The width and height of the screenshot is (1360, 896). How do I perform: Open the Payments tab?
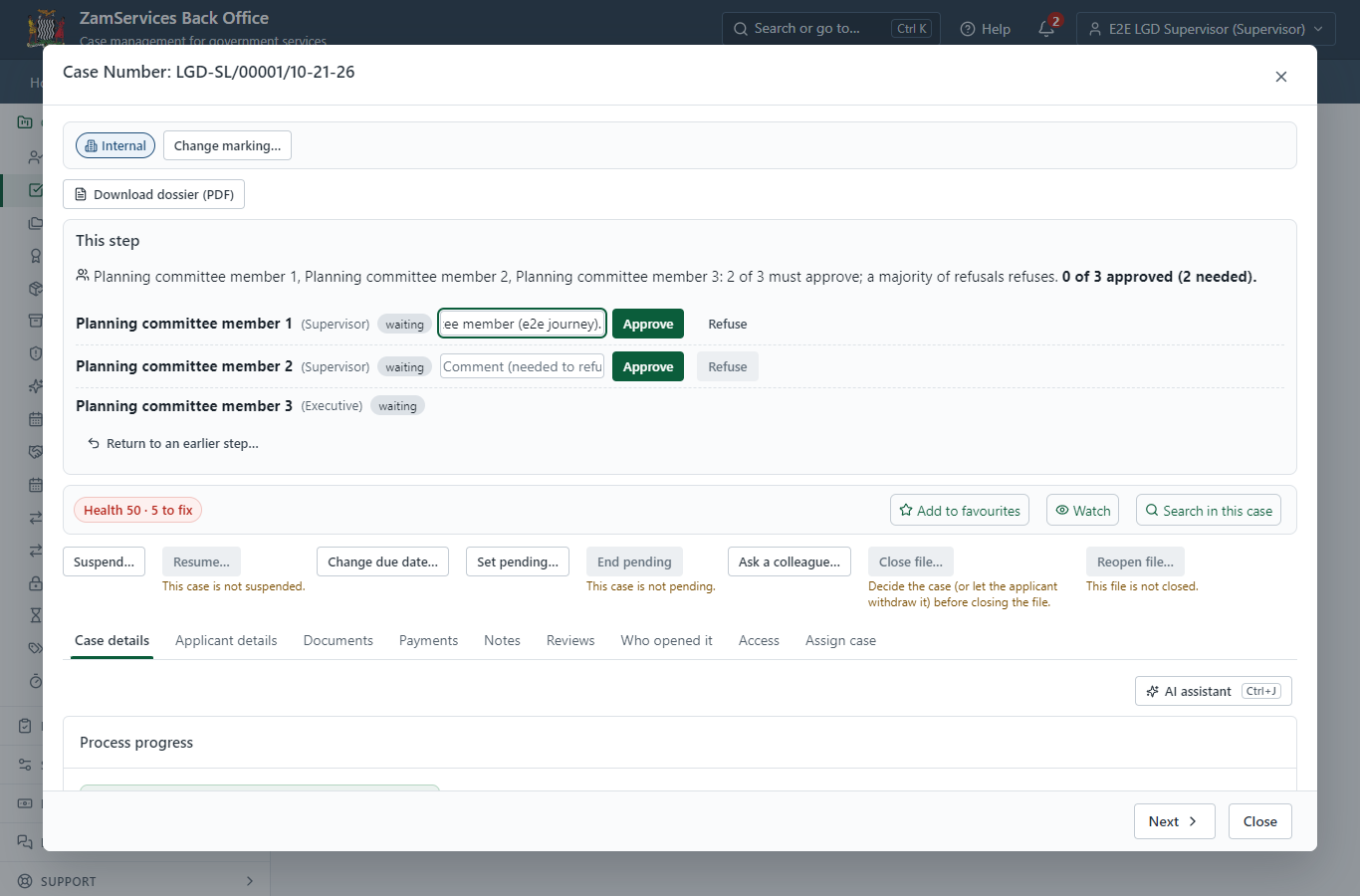pyautogui.click(x=428, y=640)
